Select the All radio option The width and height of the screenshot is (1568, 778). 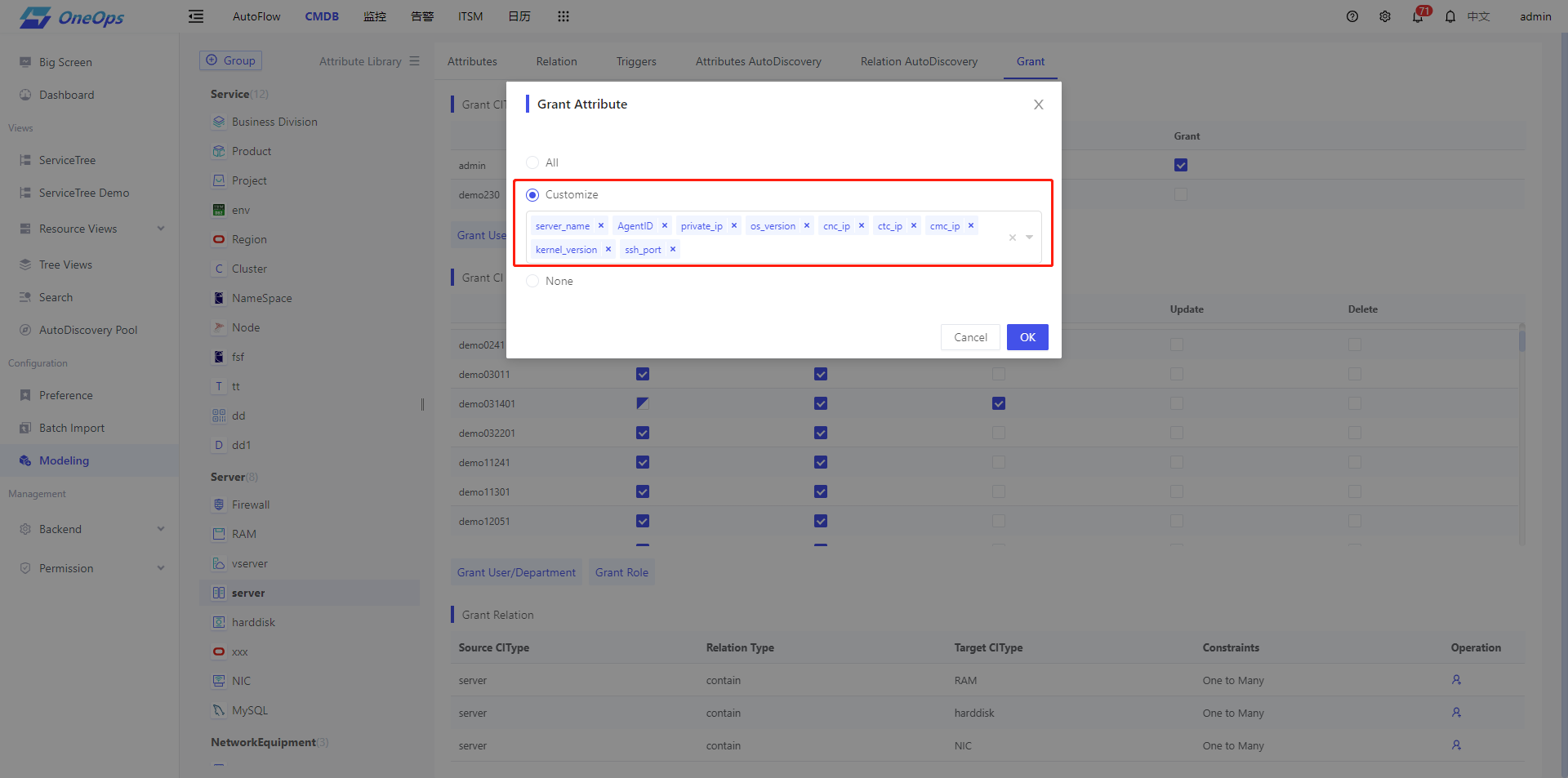tap(532, 162)
